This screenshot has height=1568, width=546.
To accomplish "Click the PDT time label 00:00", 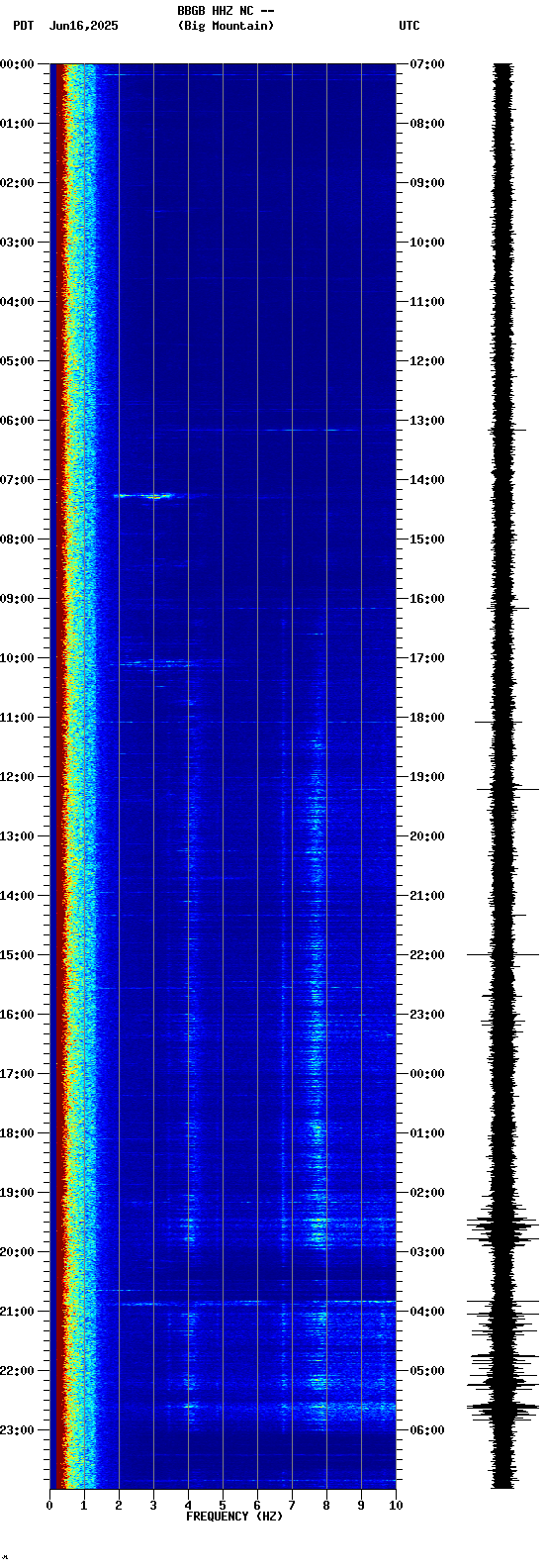I will (18, 64).
